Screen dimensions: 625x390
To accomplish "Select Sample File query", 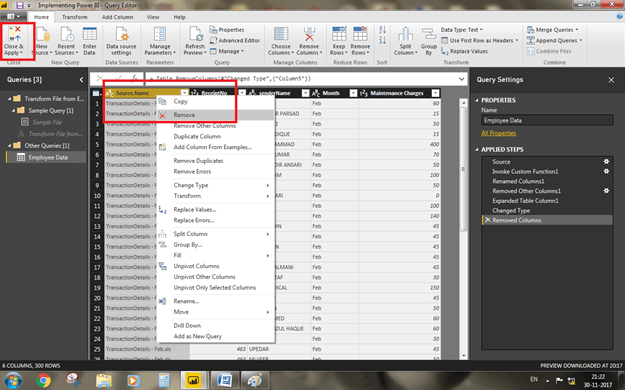I will coord(47,122).
